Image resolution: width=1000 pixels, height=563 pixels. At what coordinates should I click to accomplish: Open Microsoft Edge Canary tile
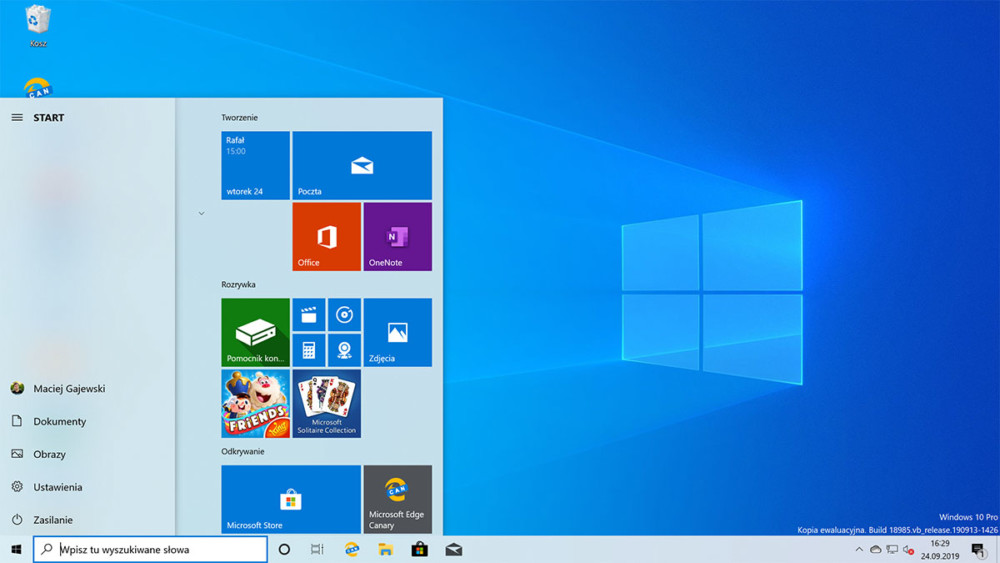tap(397, 499)
